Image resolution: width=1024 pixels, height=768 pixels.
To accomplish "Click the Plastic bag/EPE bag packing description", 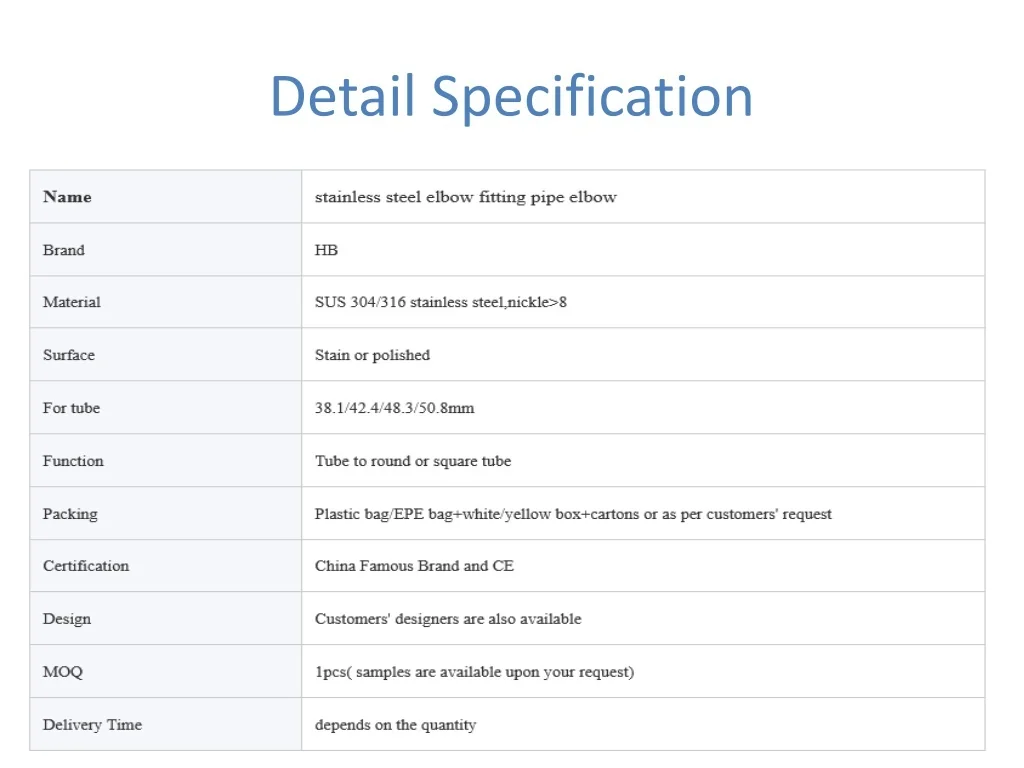I will (x=573, y=514).
